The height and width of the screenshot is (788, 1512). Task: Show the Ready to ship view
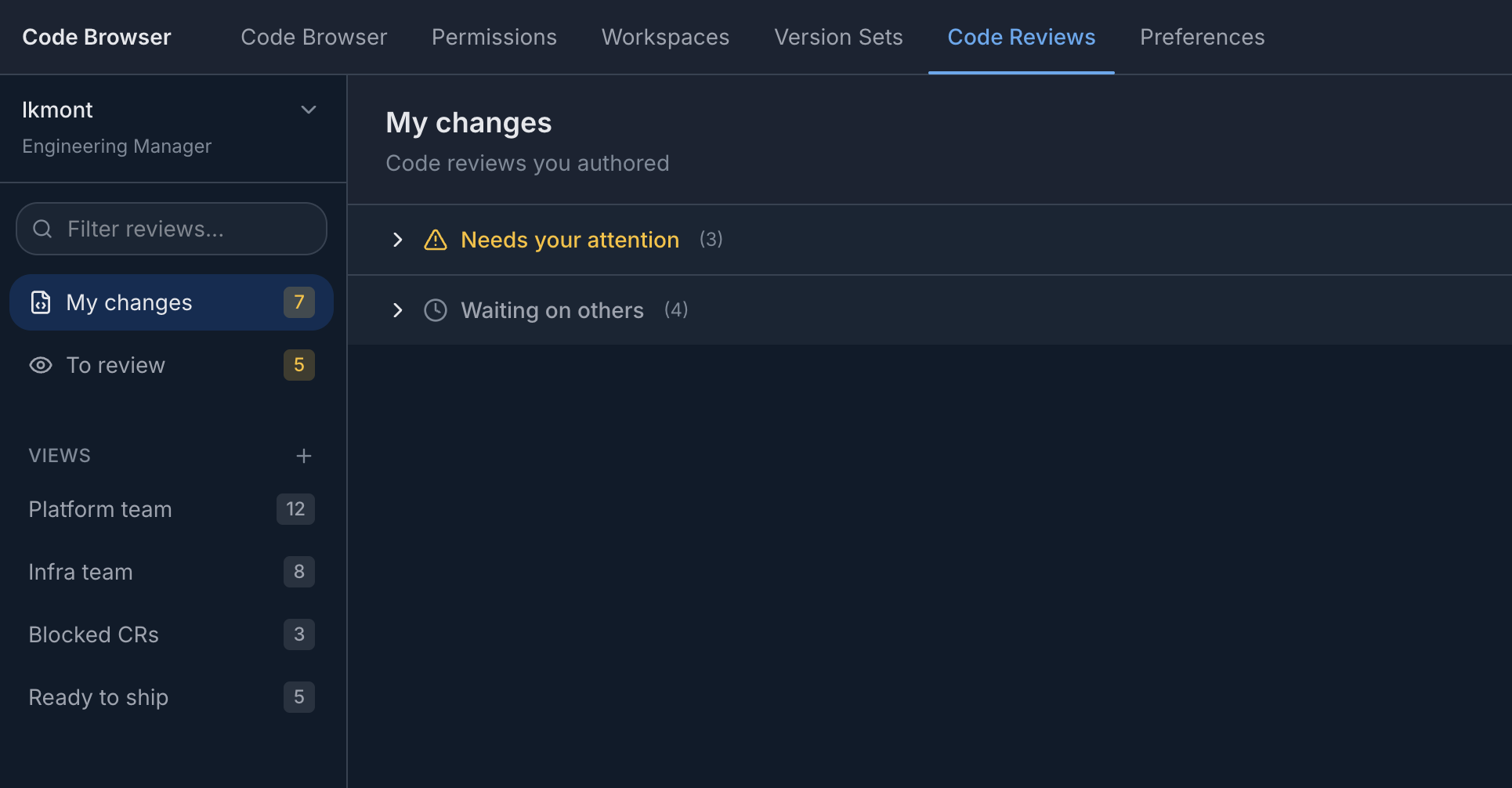tap(99, 697)
